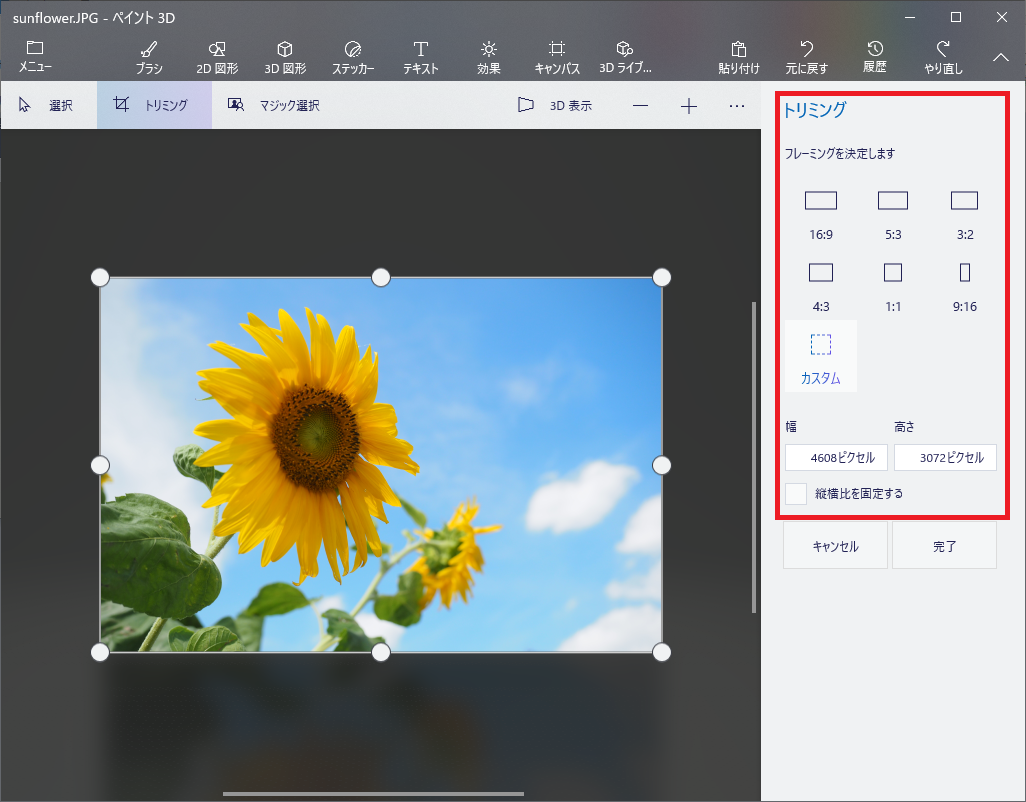Switch to the Magic Select (マジック選択) tool
This screenshot has height=802, width=1026.
pyautogui.click(x=274, y=105)
